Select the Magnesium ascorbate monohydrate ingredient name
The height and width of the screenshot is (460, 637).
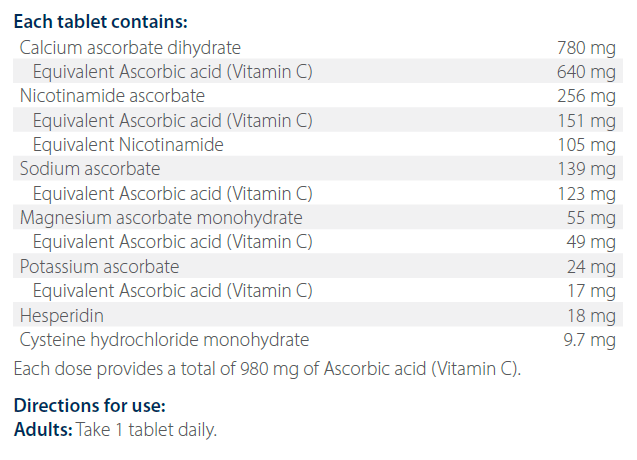click(161, 217)
